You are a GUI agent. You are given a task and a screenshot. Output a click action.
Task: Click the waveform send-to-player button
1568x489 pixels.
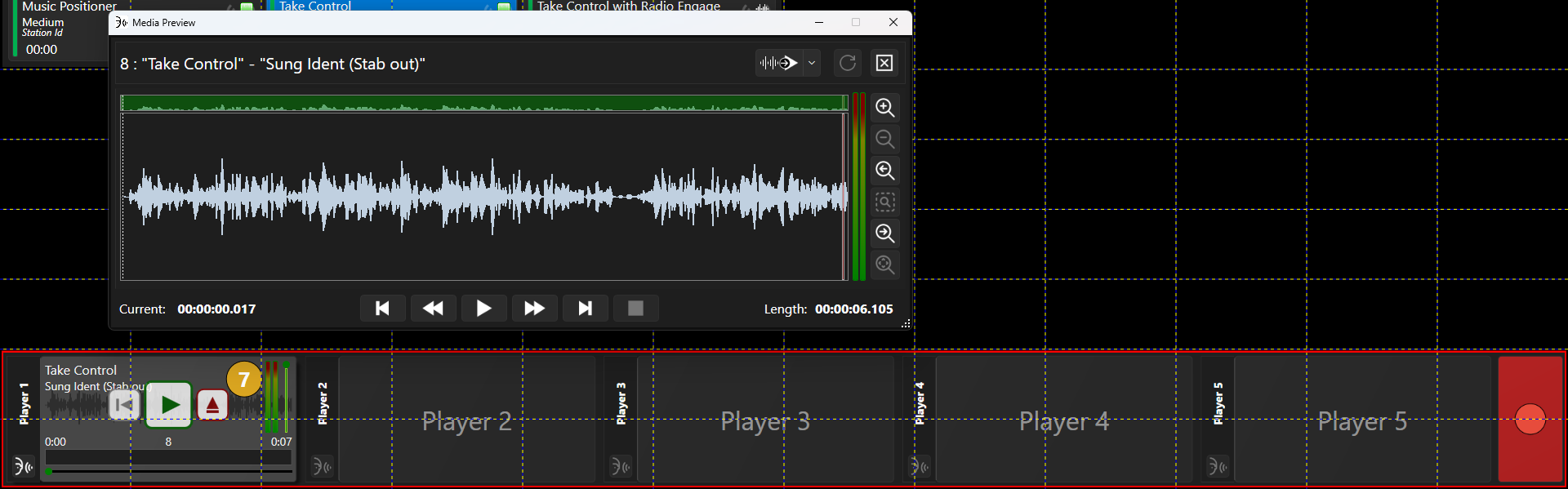(779, 63)
